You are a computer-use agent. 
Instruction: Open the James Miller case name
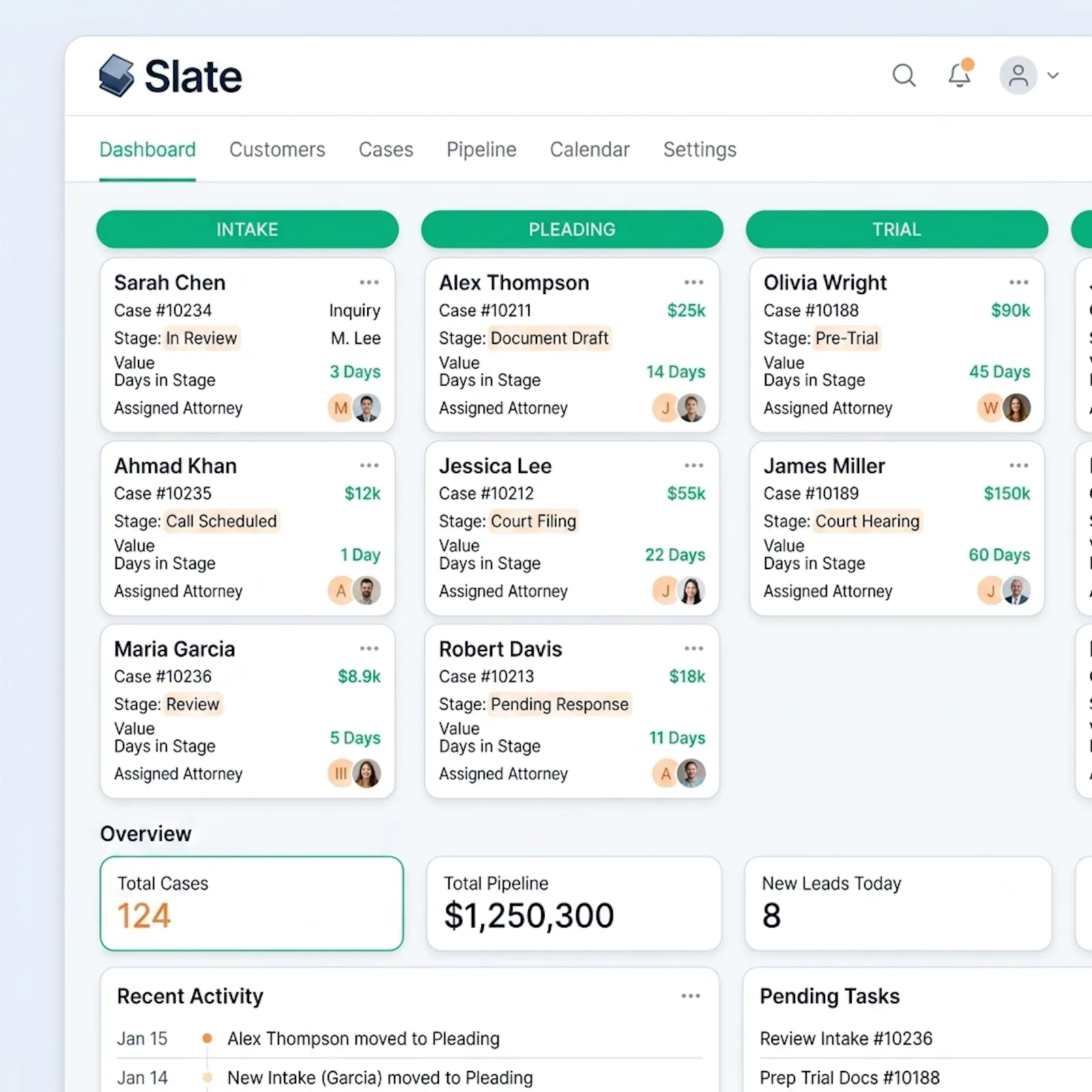pyautogui.click(x=824, y=465)
